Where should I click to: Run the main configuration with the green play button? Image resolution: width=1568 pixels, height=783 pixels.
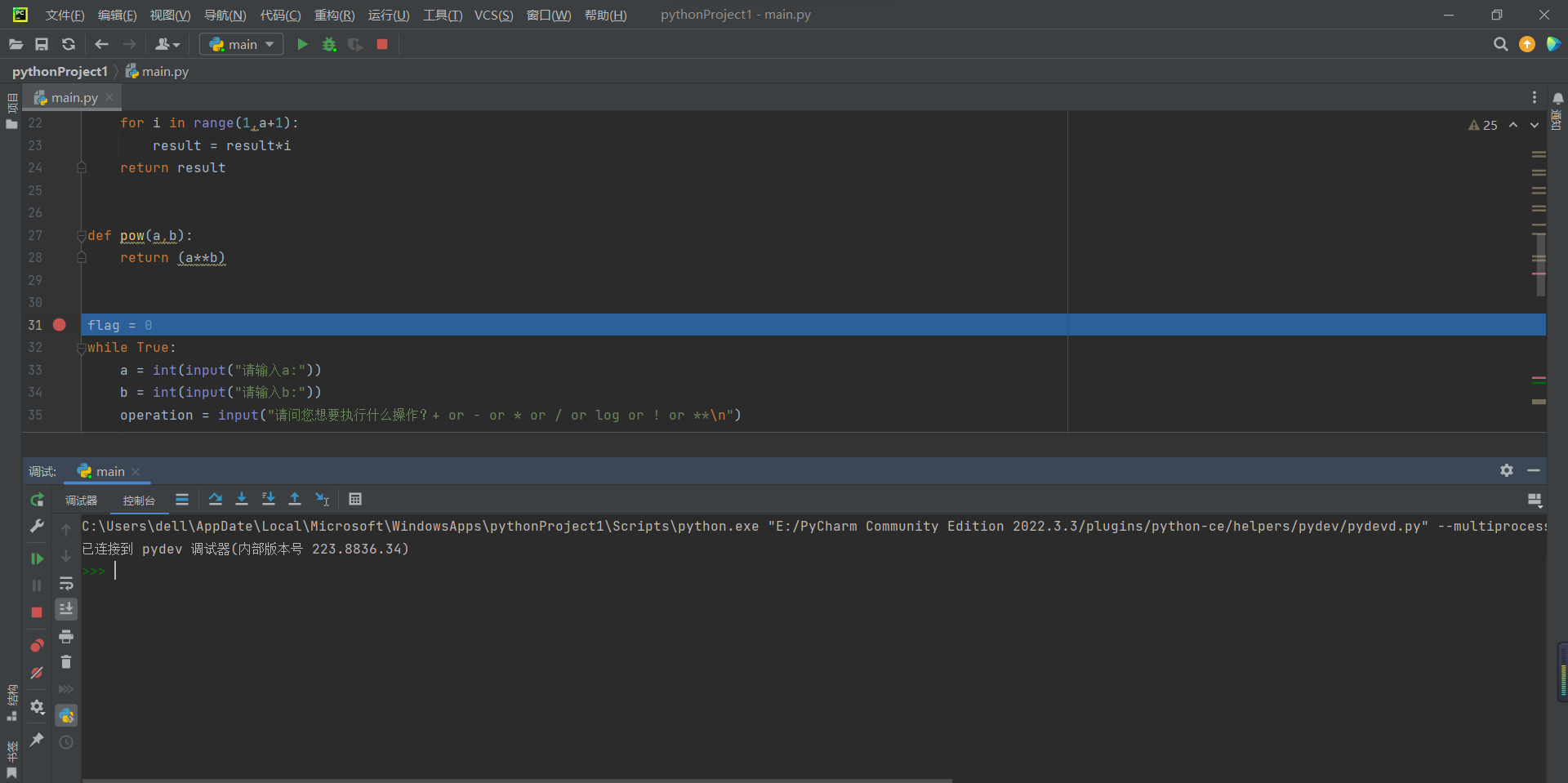pyautogui.click(x=302, y=44)
